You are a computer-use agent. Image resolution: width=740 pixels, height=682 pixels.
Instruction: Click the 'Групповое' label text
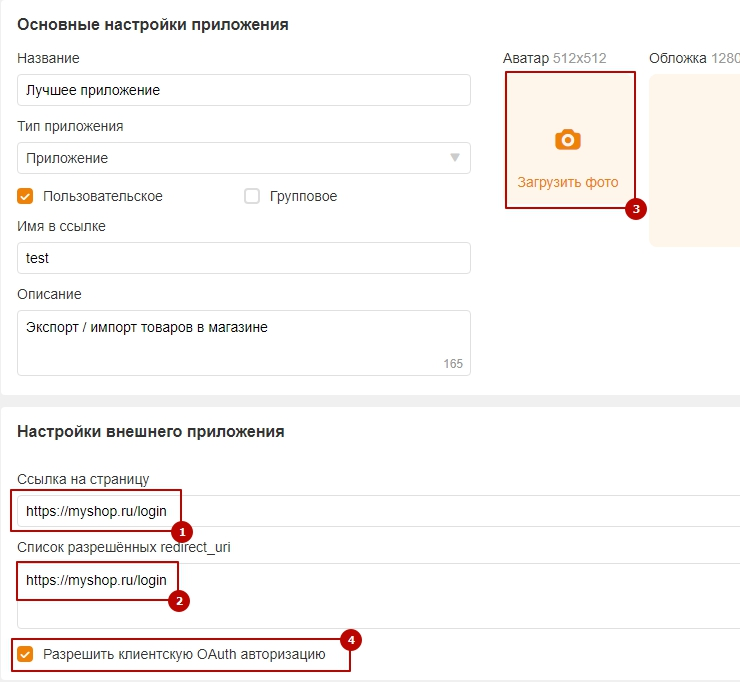(x=303, y=196)
